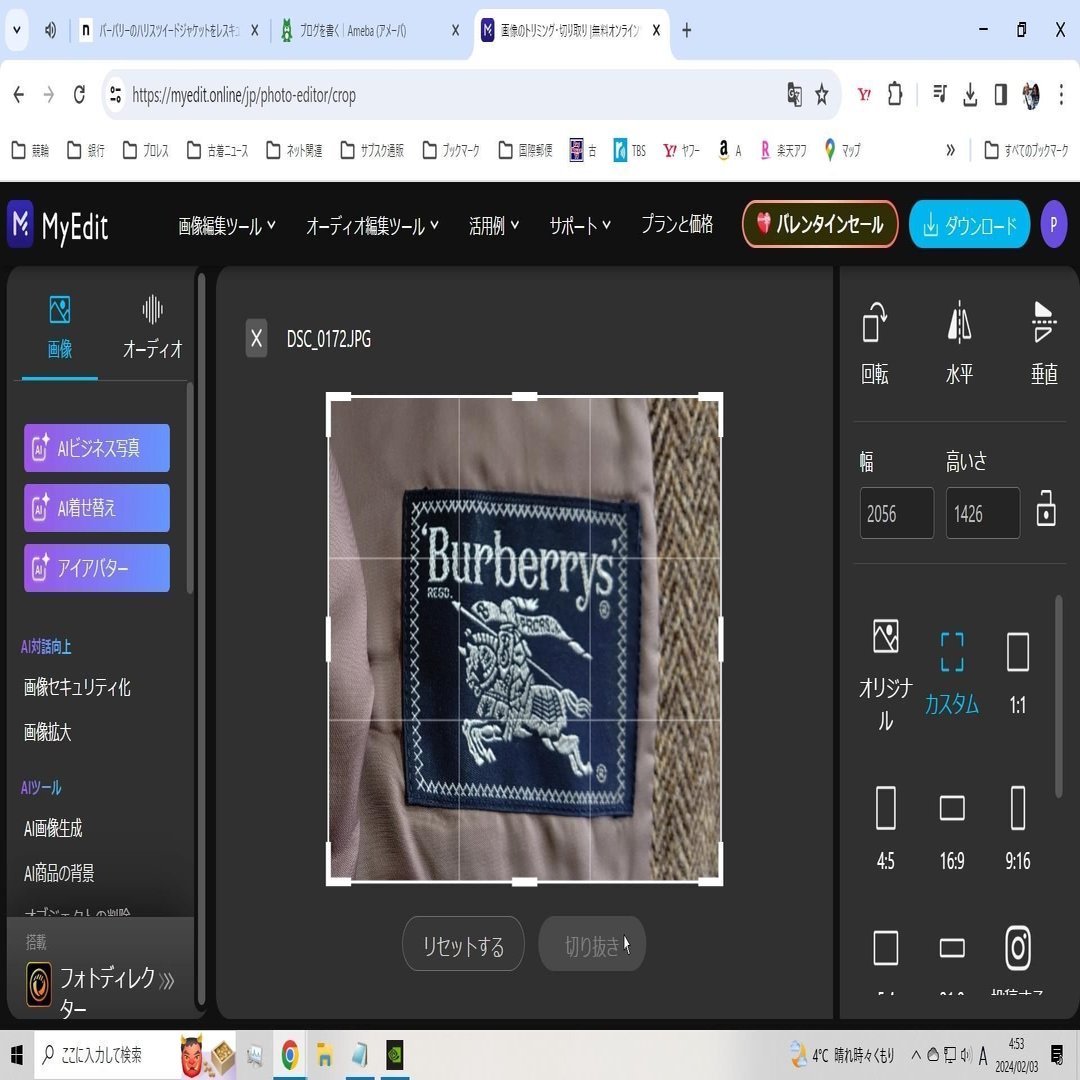
Task: Open the プロレス bookmark folder
Action: pos(146,150)
